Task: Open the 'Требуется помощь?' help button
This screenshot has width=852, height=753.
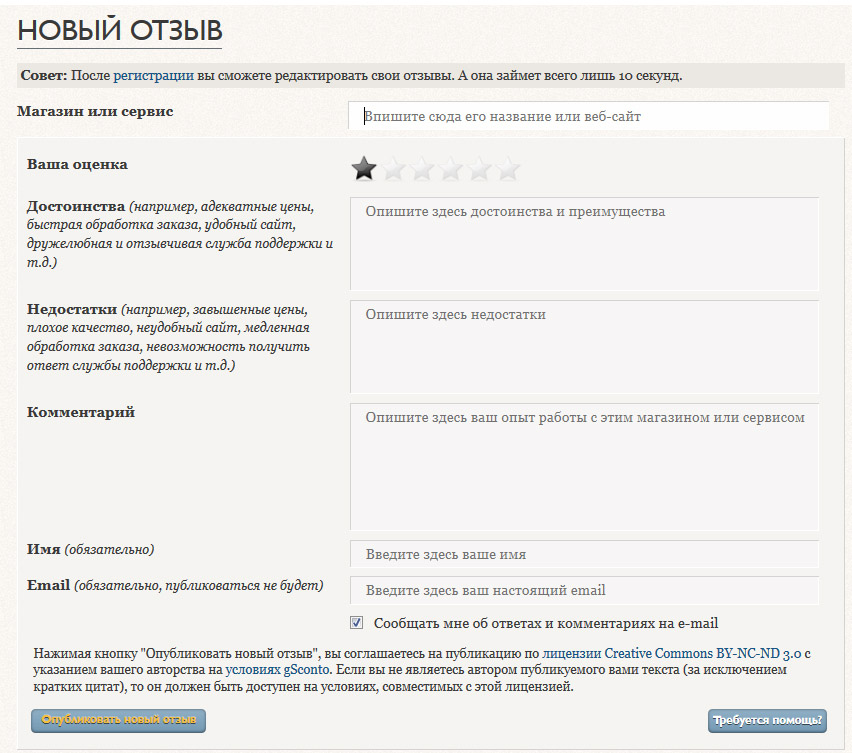Action: click(767, 720)
